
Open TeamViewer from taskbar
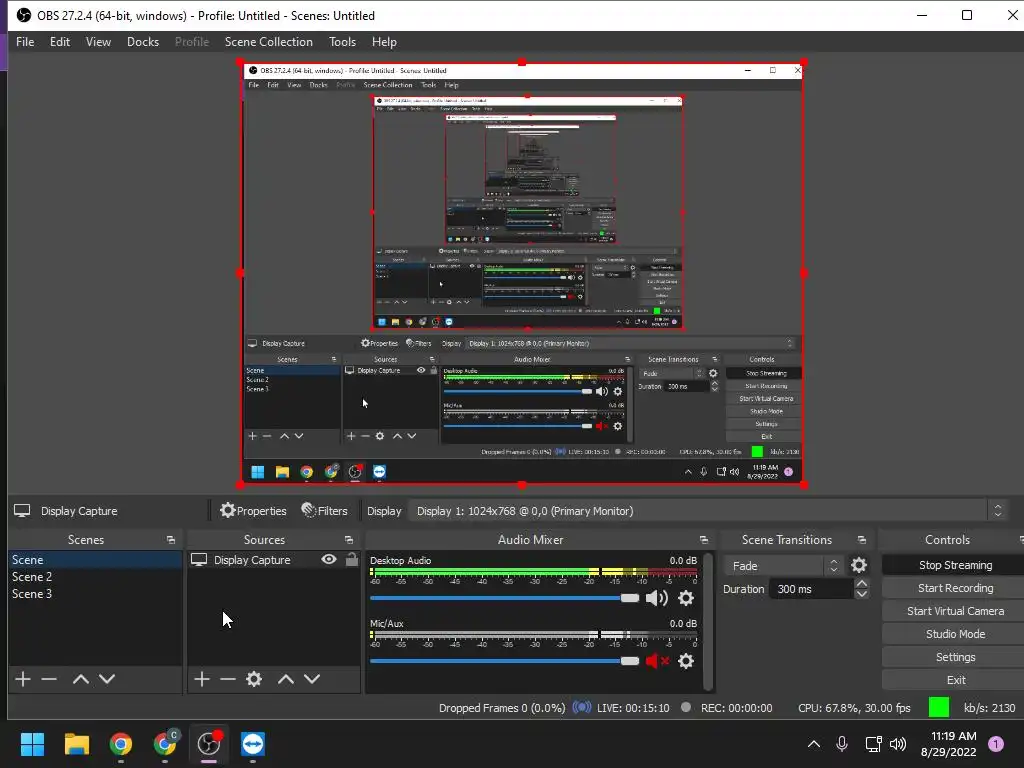pos(253,744)
